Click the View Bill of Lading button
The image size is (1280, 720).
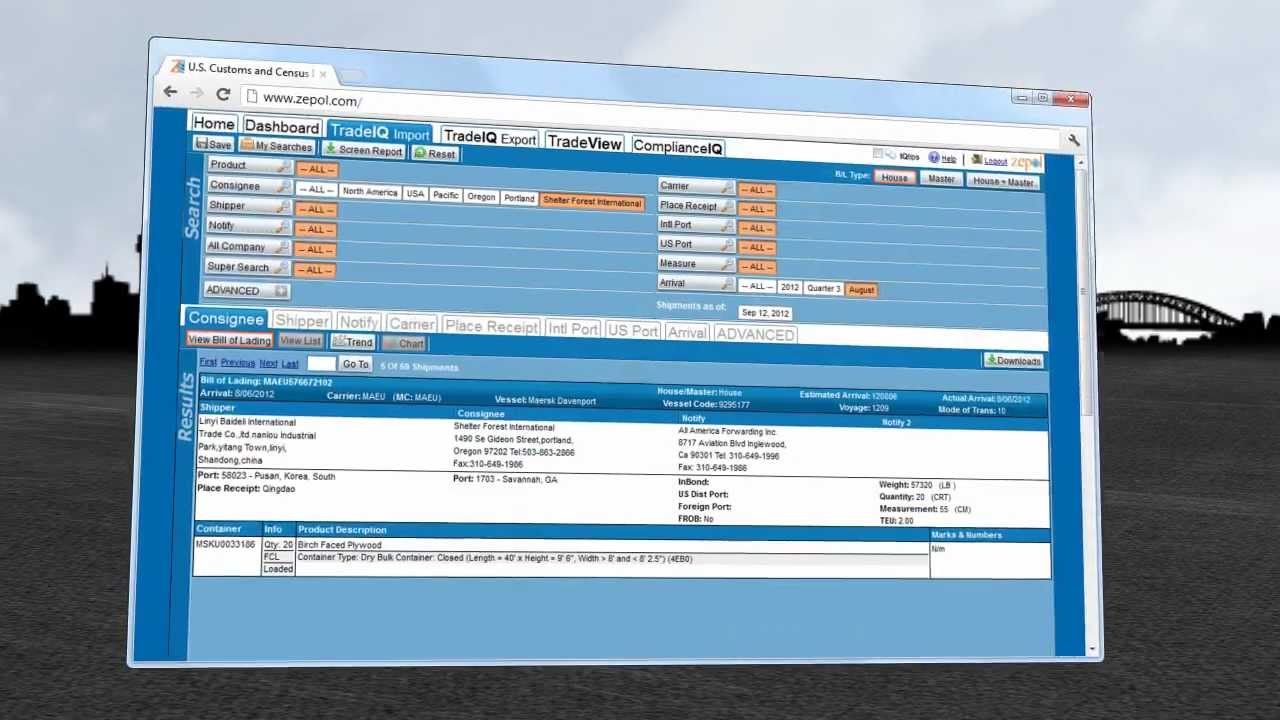tap(230, 340)
